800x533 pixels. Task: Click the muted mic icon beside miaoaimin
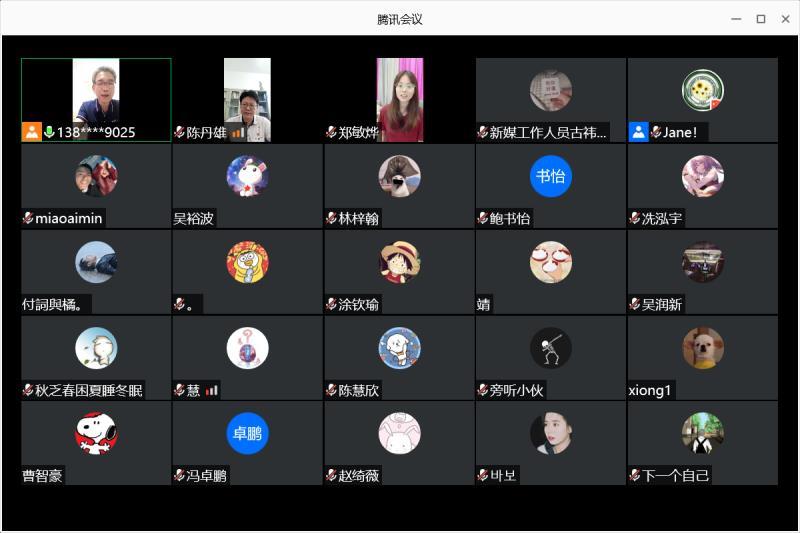pyautogui.click(x=28, y=218)
